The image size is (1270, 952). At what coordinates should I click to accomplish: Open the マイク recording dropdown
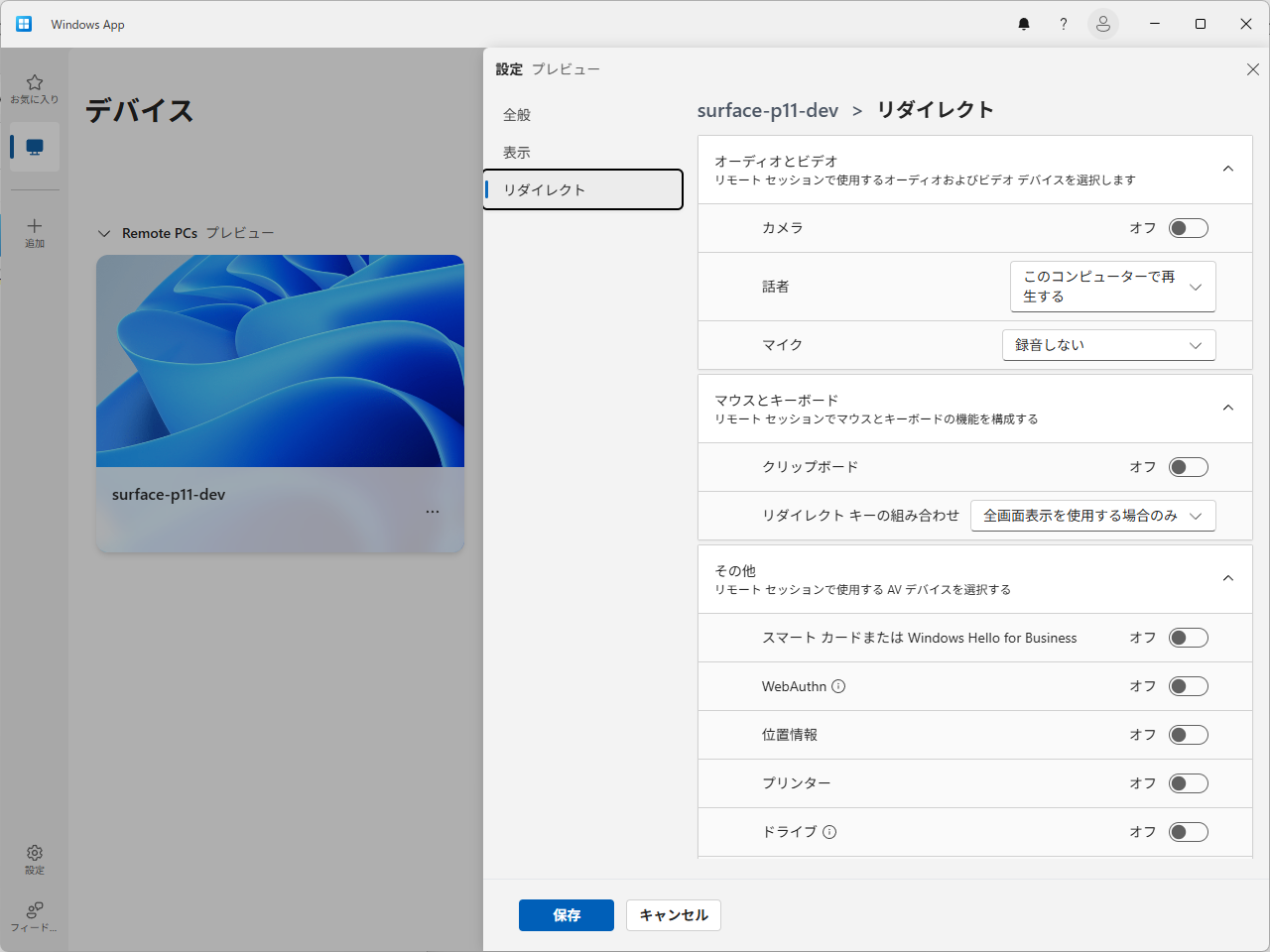[x=1109, y=345]
